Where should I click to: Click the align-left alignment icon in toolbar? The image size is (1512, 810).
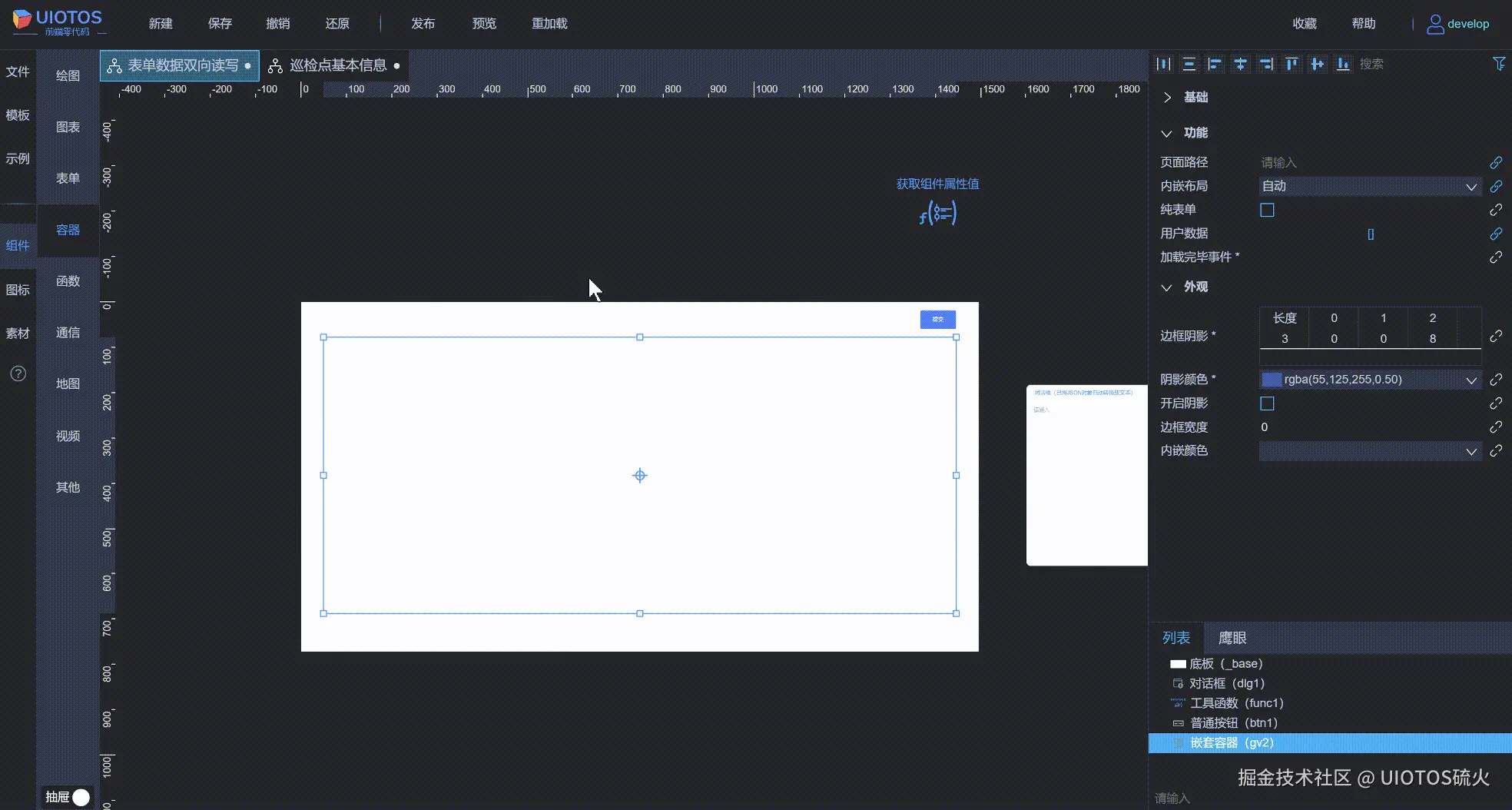1214,64
